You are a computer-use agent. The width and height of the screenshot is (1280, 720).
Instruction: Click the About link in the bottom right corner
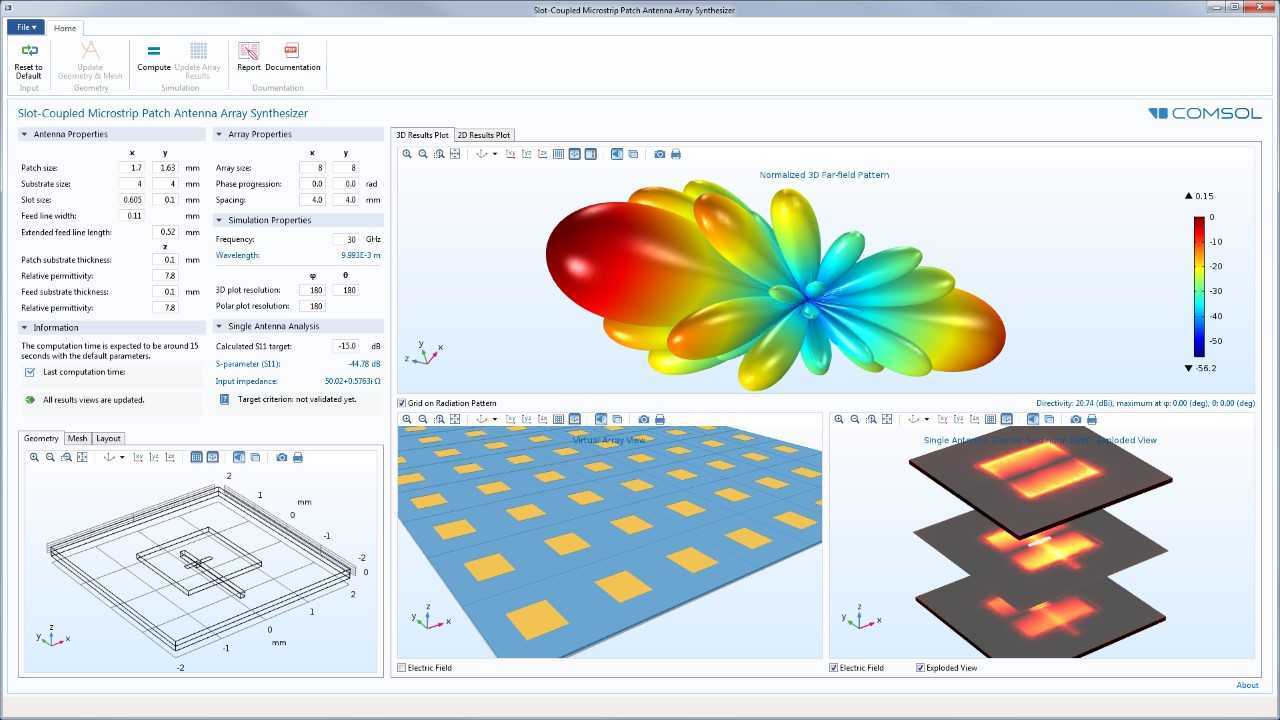coord(1247,685)
